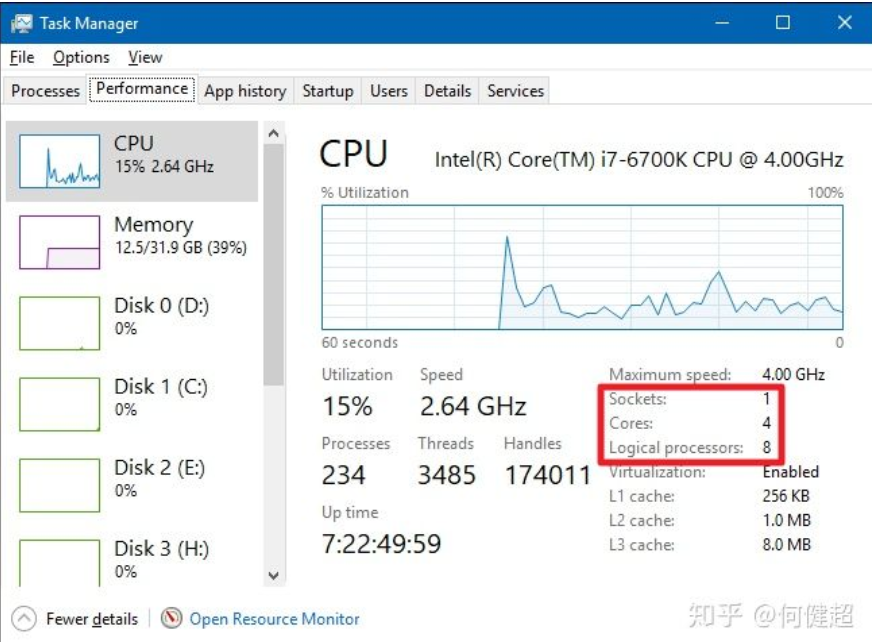The width and height of the screenshot is (872, 642).
Task: Switch to the Processes tab
Action: pos(45,90)
